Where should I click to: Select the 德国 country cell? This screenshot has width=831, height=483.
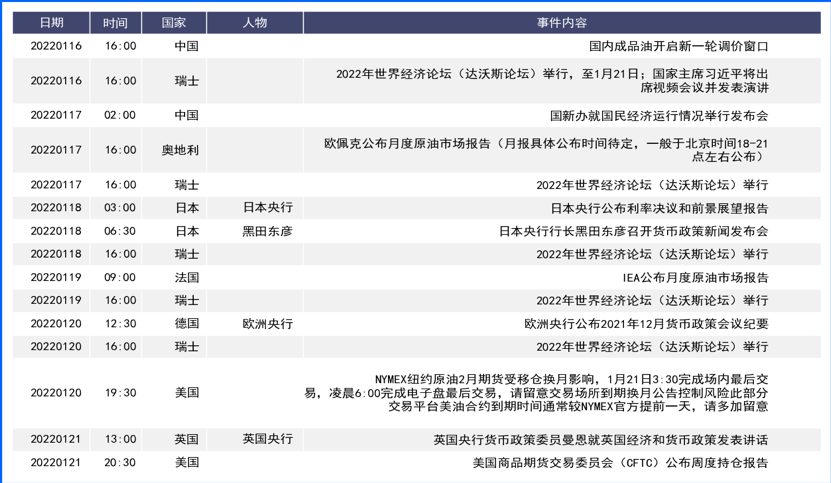[x=187, y=323]
